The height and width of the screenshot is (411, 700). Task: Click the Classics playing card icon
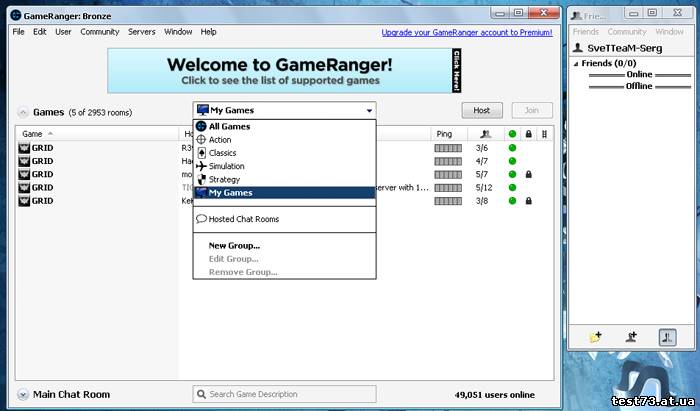(x=201, y=153)
